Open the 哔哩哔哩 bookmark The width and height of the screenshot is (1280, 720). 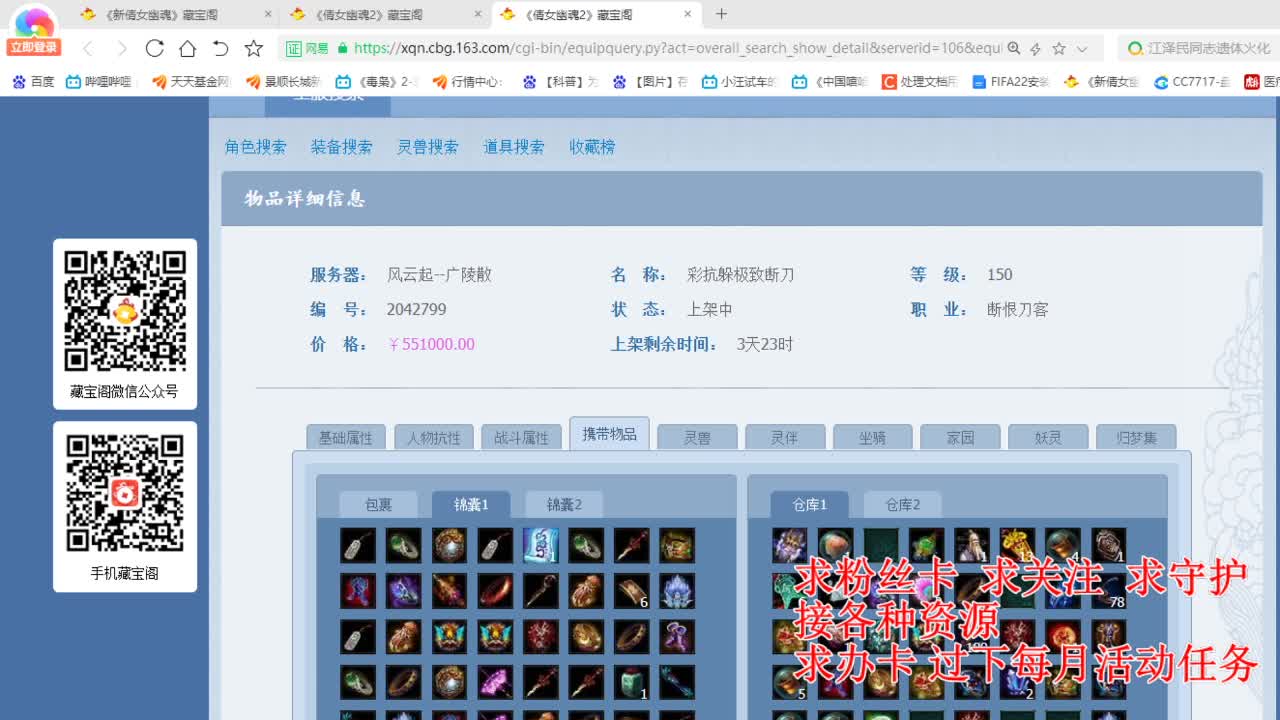click(x=98, y=82)
